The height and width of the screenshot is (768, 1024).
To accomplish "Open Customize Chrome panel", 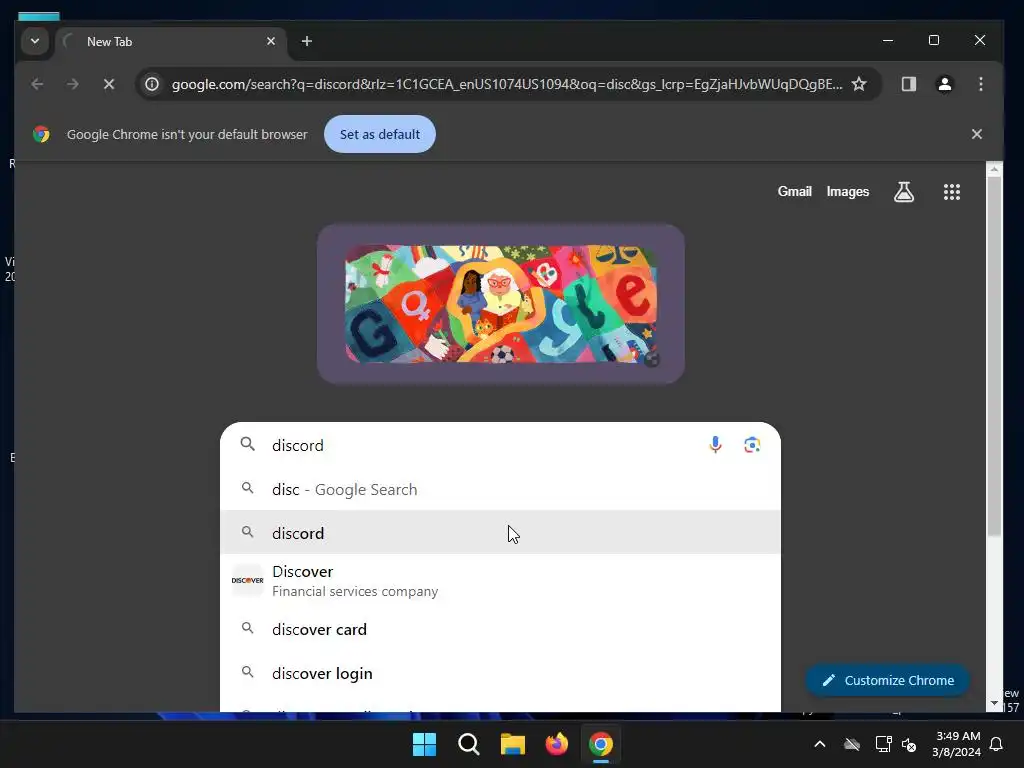I will pyautogui.click(x=888, y=680).
